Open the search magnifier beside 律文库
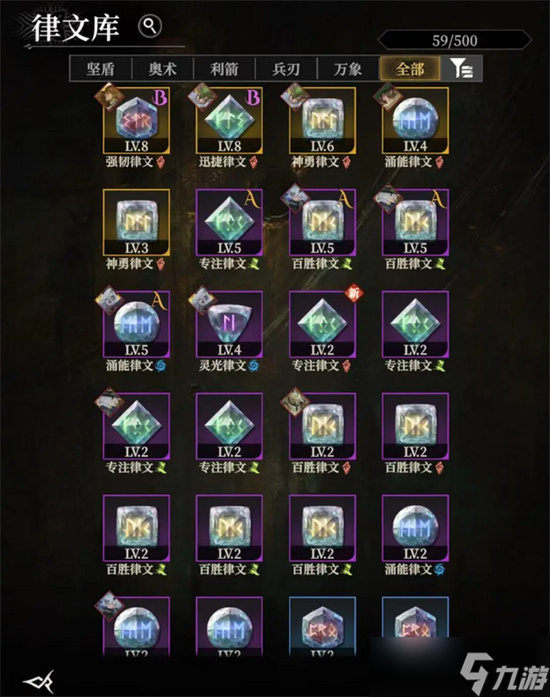 point(150,27)
